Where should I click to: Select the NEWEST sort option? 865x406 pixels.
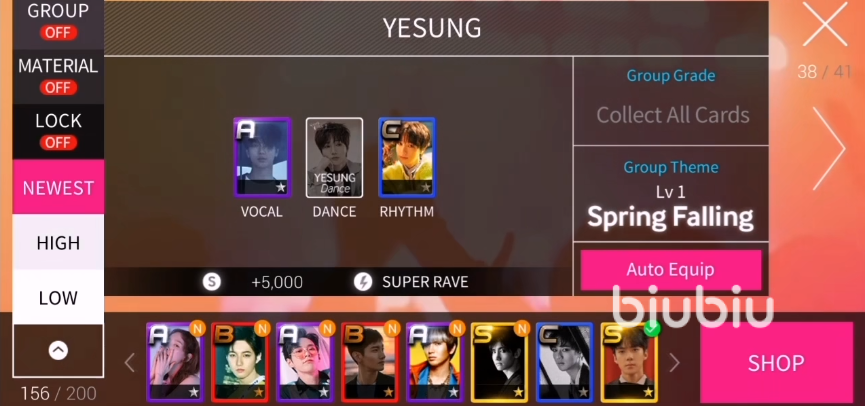tap(58, 188)
